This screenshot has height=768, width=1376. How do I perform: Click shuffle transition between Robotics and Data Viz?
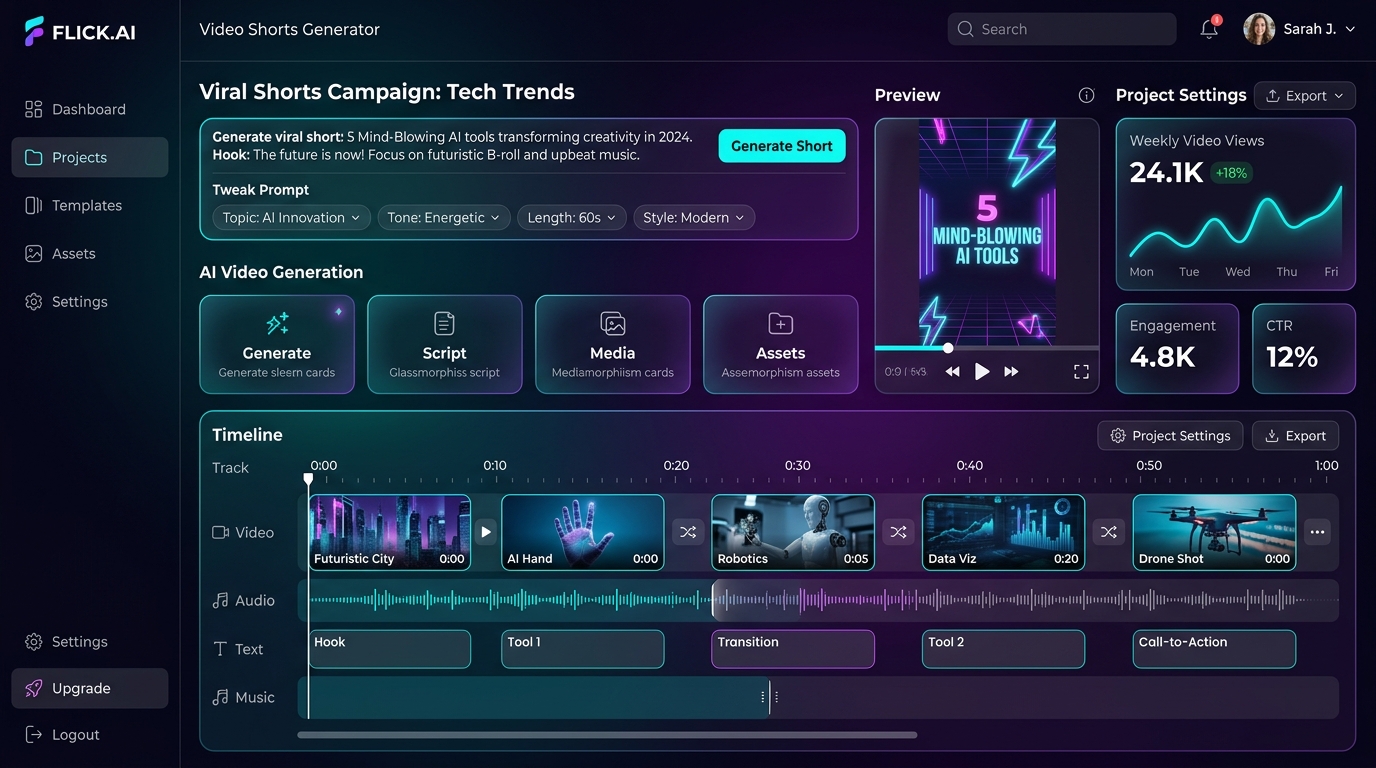click(x=898, y=532)
